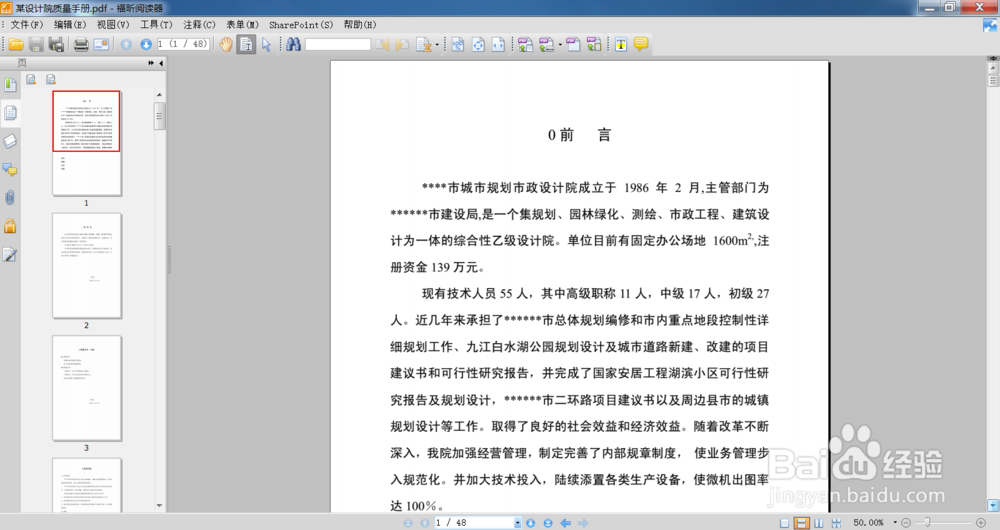Select the Text Select tool
Viewport: 1000px width, 530px height.
246,45
